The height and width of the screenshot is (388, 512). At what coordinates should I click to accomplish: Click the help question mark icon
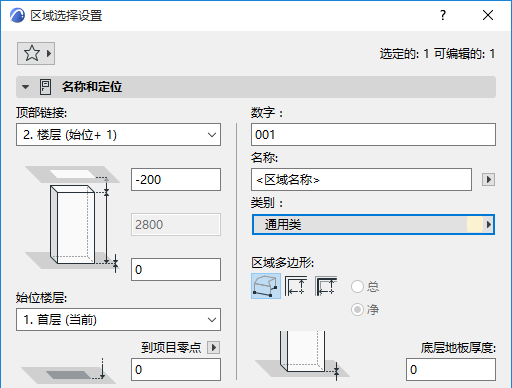click(443, 15)
